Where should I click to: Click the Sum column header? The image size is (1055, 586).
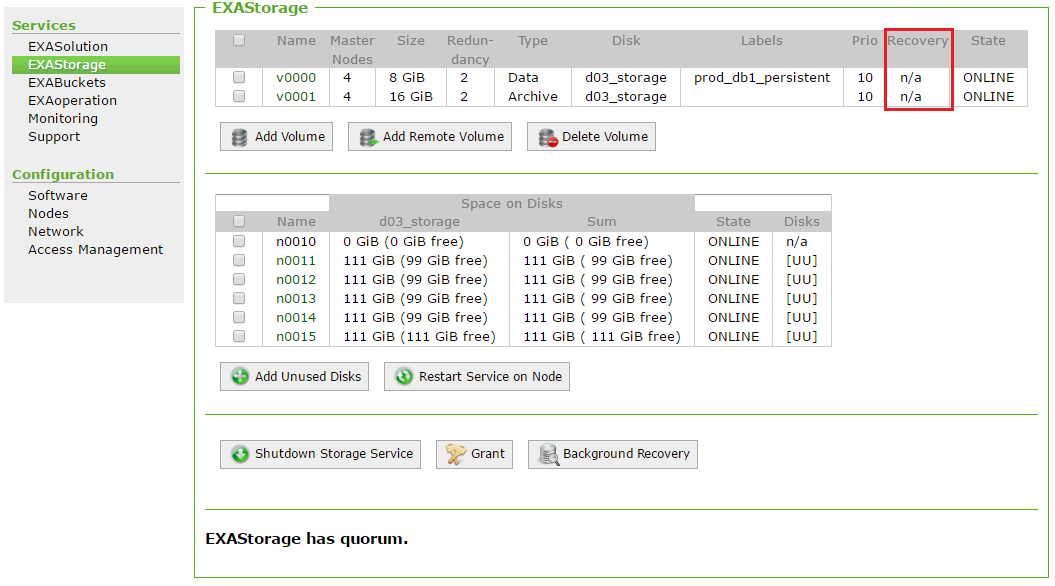tap(602, 222)
